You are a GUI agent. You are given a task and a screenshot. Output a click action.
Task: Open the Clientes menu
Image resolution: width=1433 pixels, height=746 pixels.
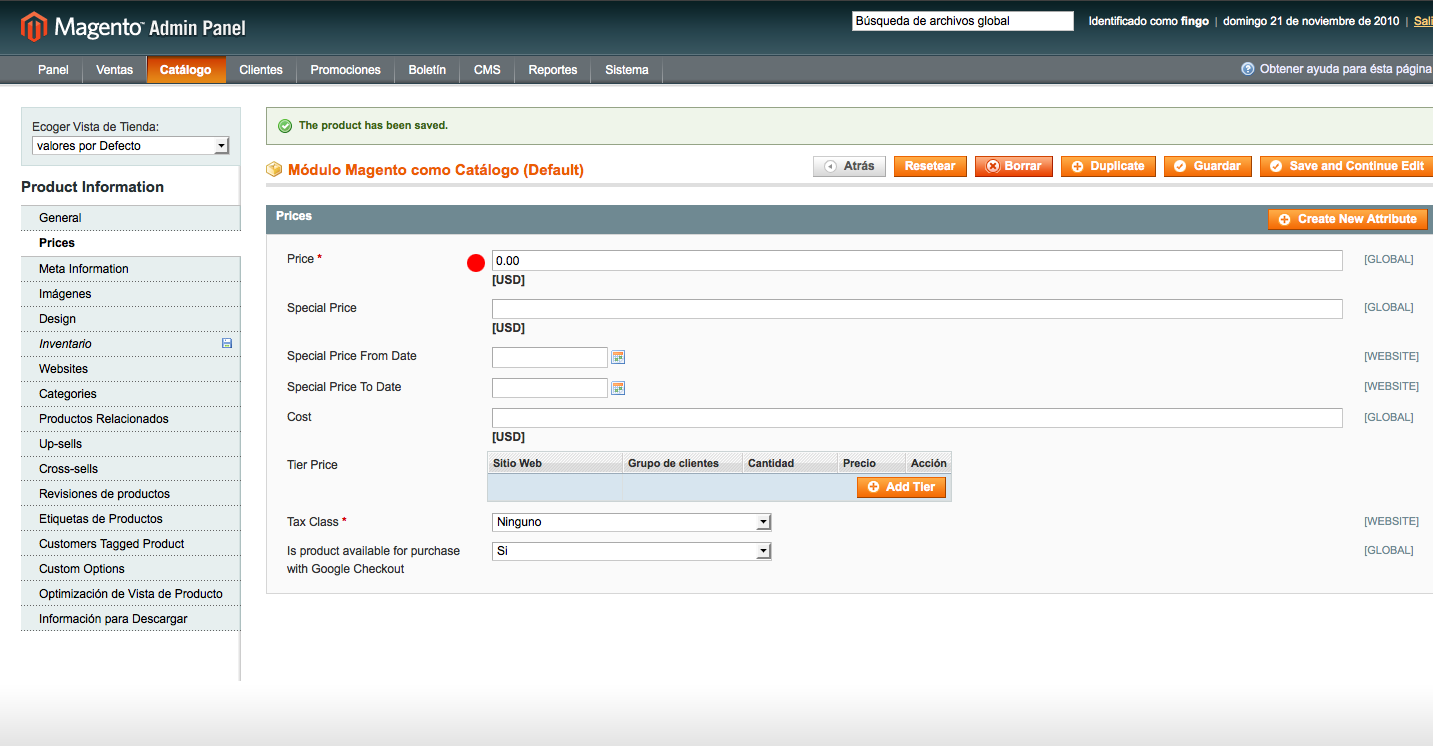(x=261, y=70)
